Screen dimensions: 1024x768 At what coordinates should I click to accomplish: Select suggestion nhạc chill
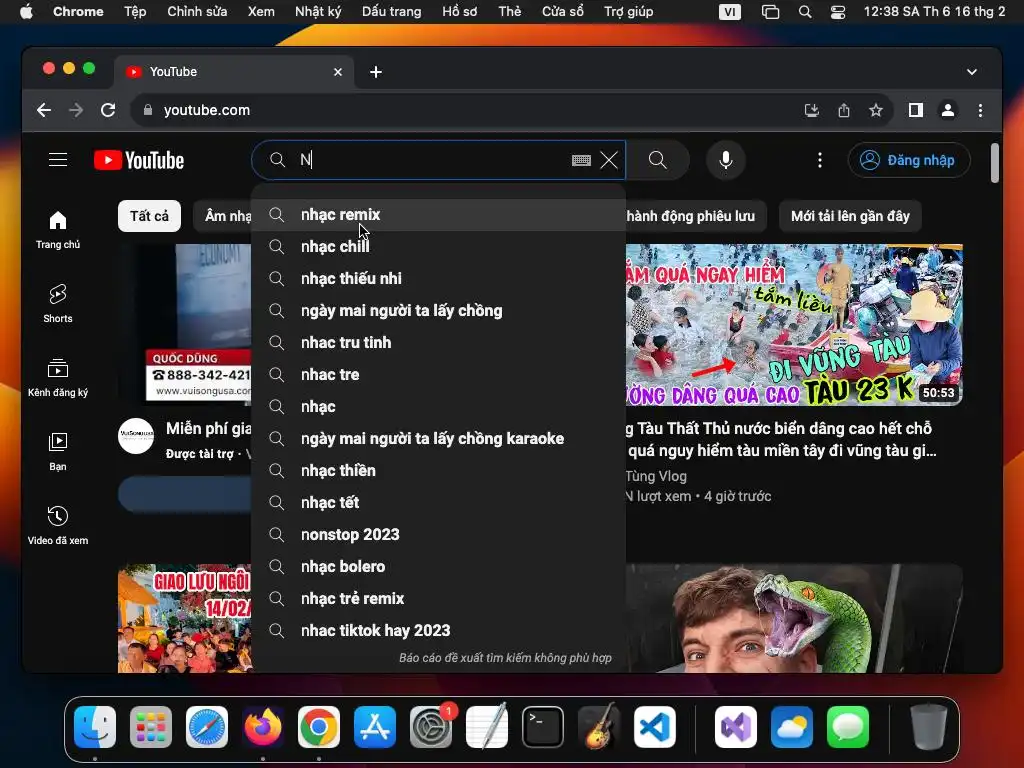click(x=438, y=247)
